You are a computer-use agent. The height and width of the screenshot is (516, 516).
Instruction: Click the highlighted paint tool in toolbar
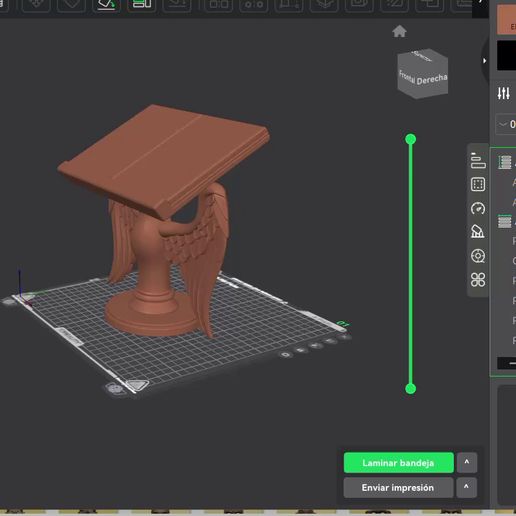(x=106, y=5)
